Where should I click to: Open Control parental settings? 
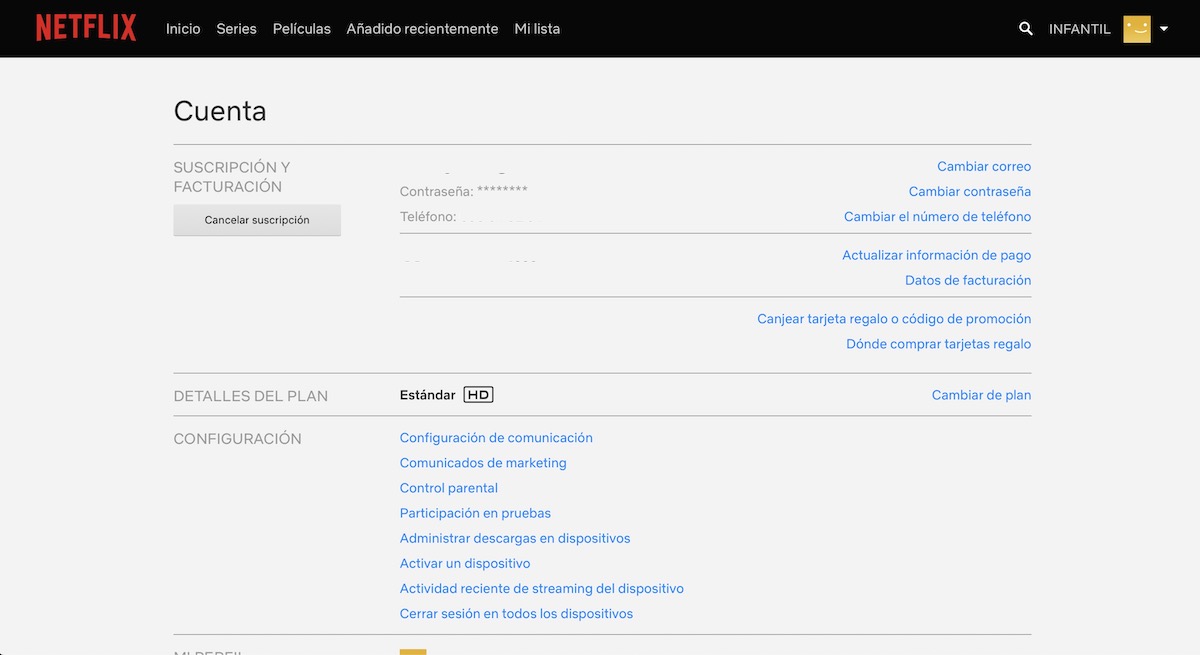click(x=448, y=488)
